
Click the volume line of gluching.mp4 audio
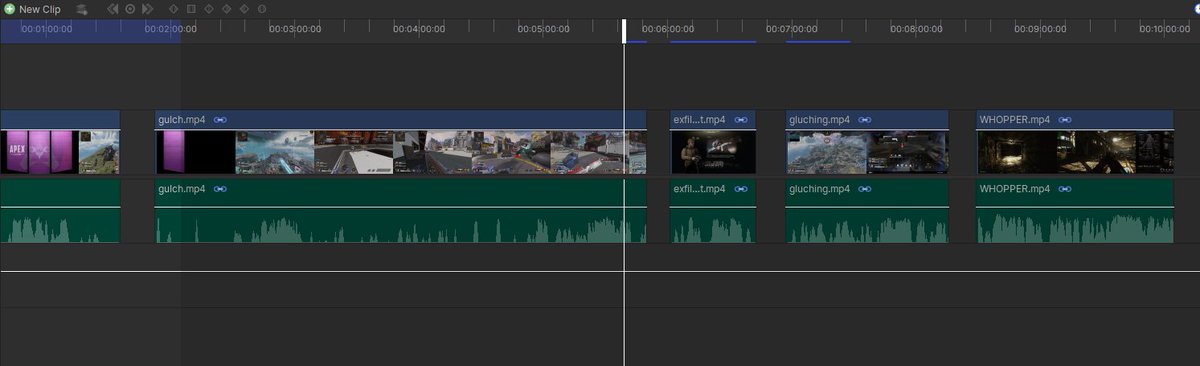(x=867, y=207)
